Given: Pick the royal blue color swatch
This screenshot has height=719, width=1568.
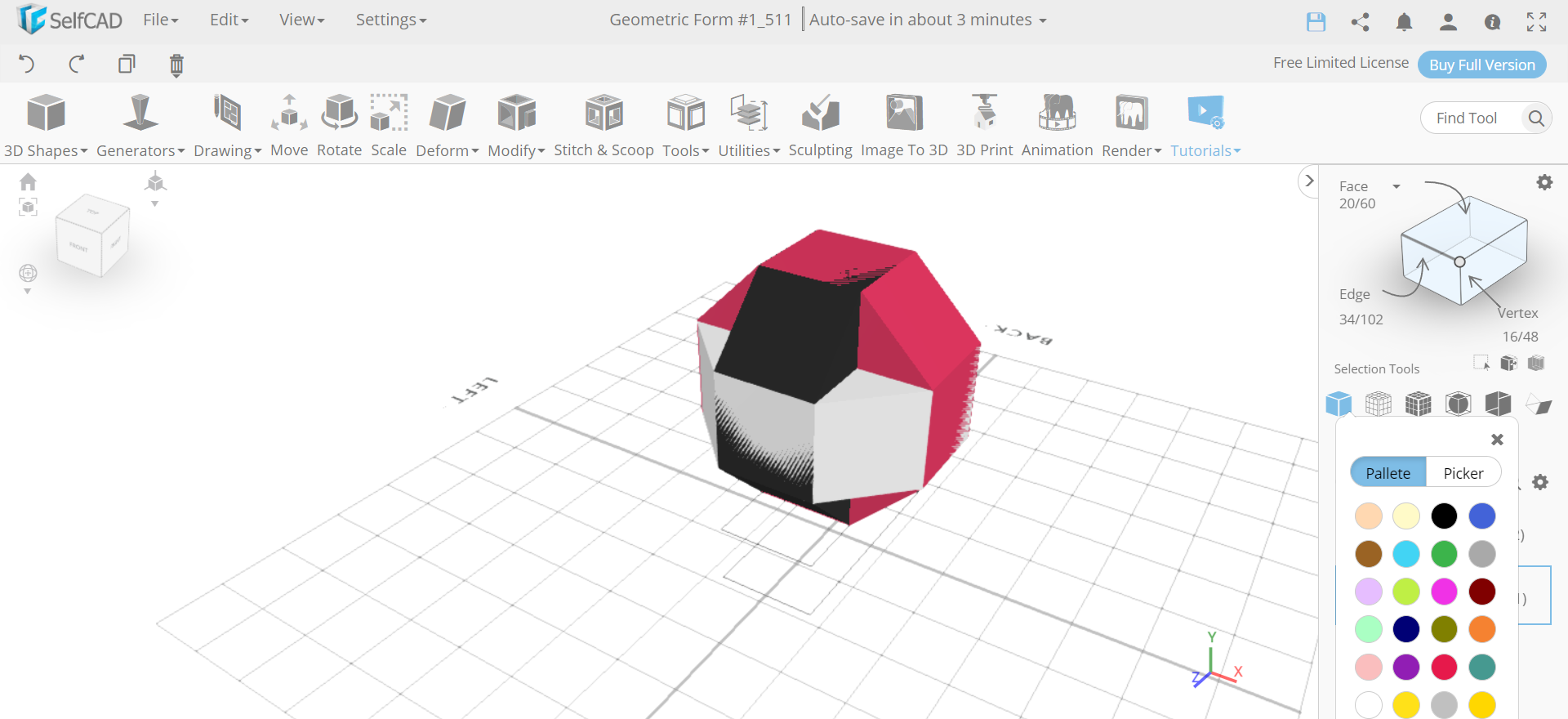Looking at the screenshot, I should [x=1482, y=516].
